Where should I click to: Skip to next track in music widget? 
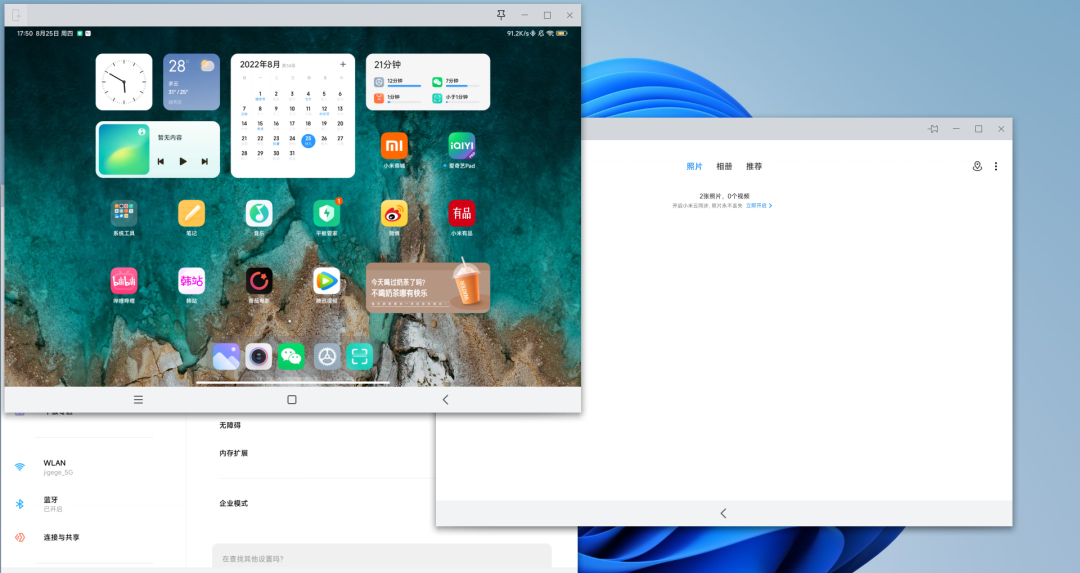click(x=205, y=161)
